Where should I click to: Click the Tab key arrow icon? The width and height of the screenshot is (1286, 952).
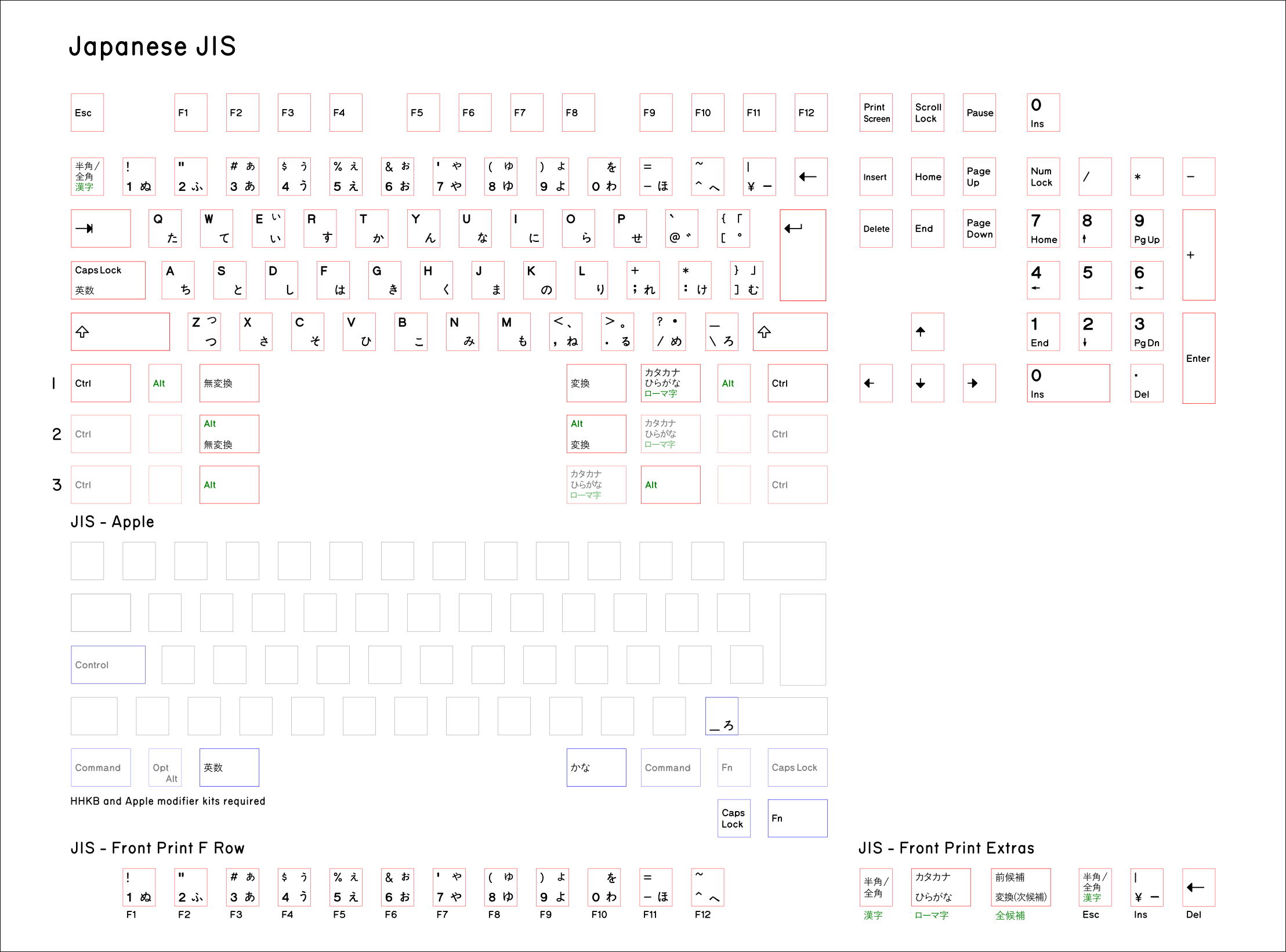pos(85,229)
